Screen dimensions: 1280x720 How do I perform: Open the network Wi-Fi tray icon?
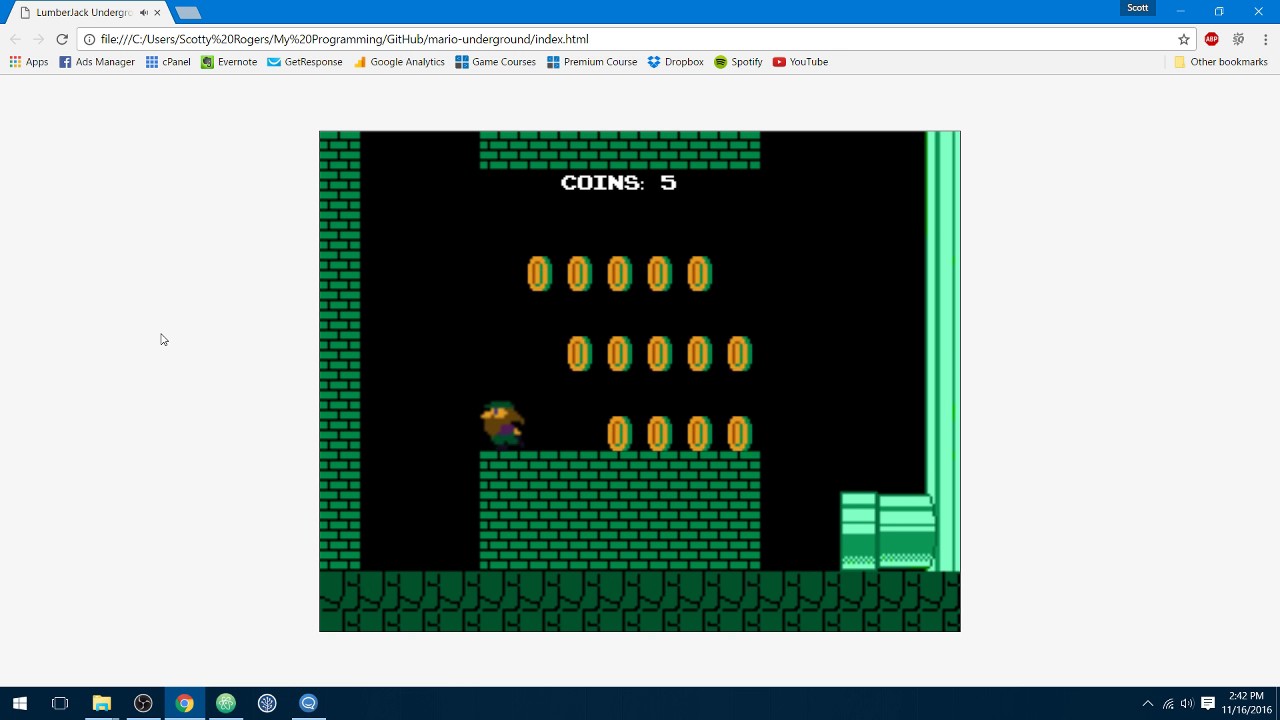pyautogui.click(x=1168, y=703)
